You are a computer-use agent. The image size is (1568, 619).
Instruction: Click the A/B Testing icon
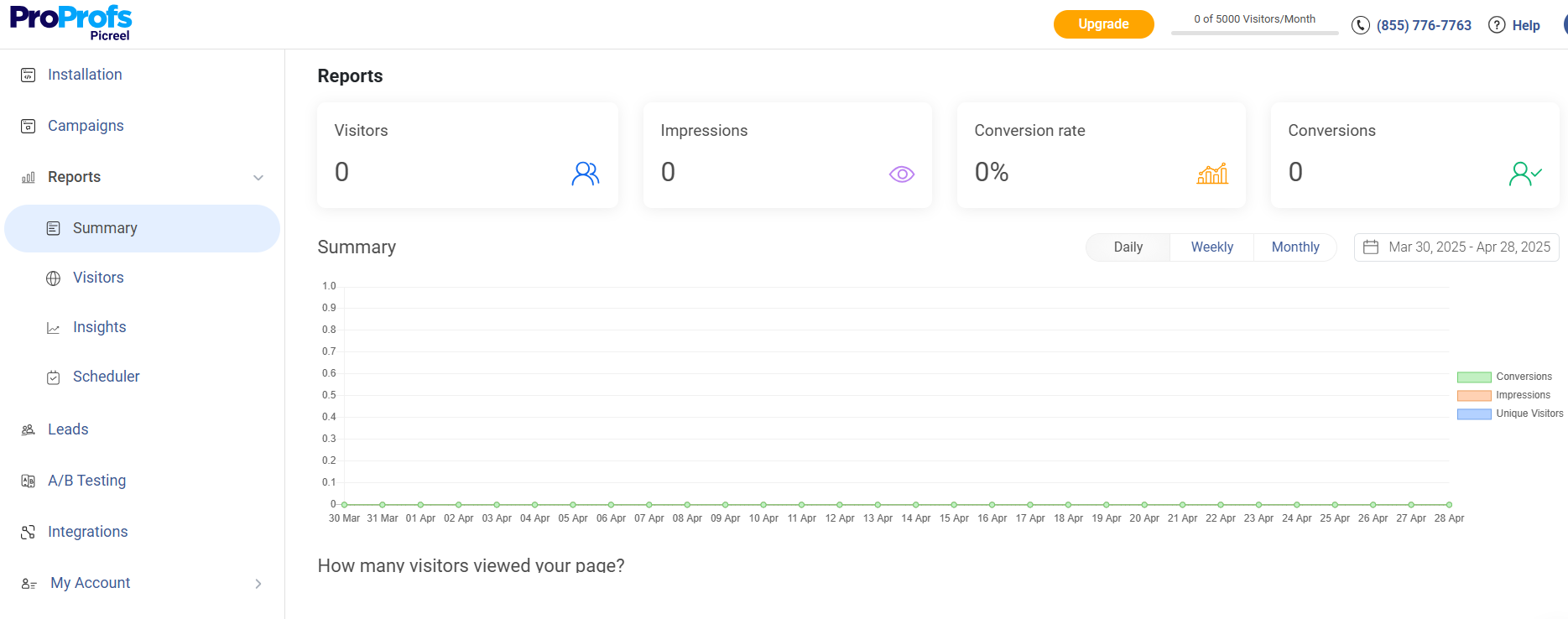click(29, 481)
